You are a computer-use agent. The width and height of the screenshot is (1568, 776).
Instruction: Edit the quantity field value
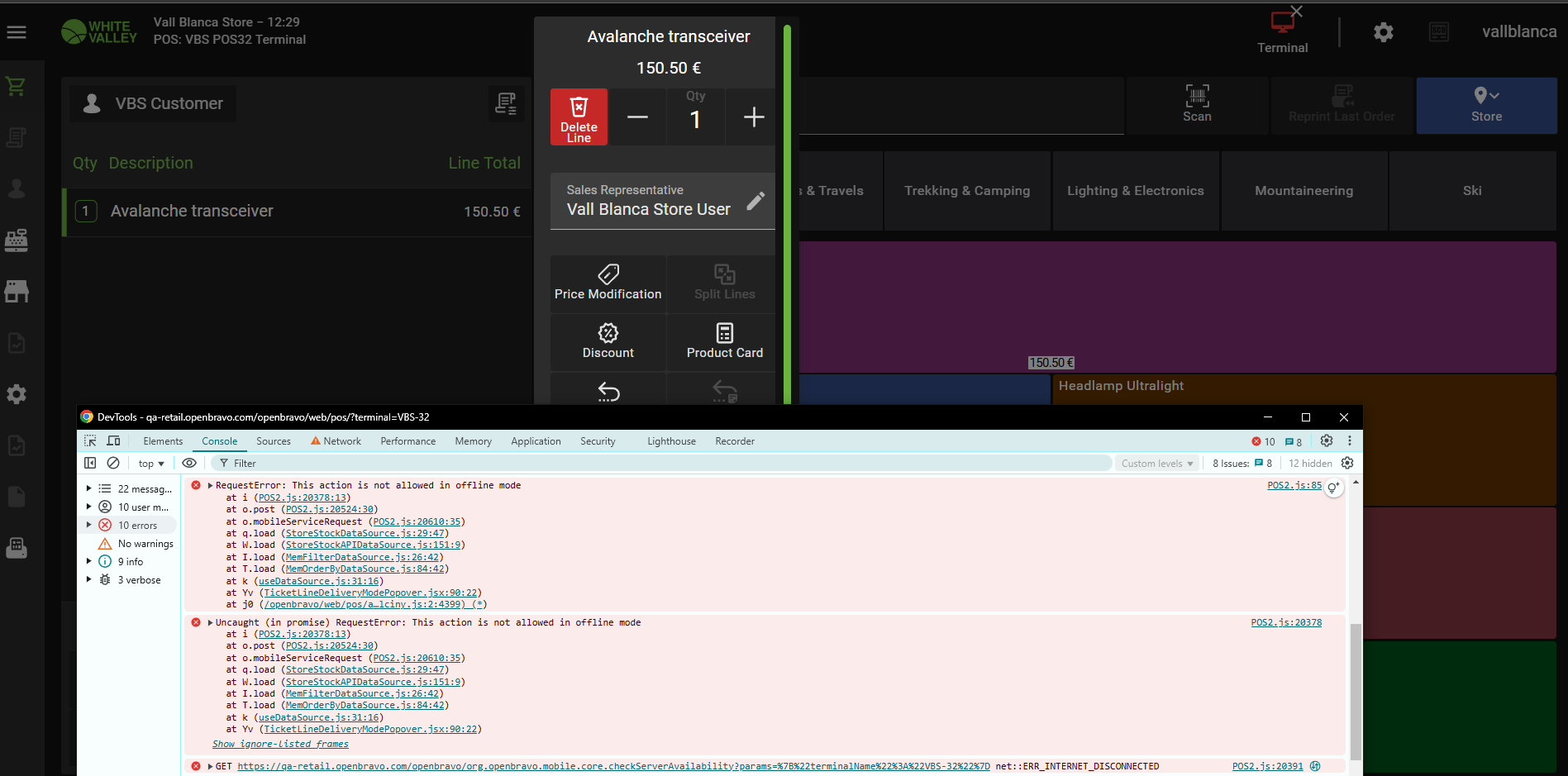click(x=696, y=117)
